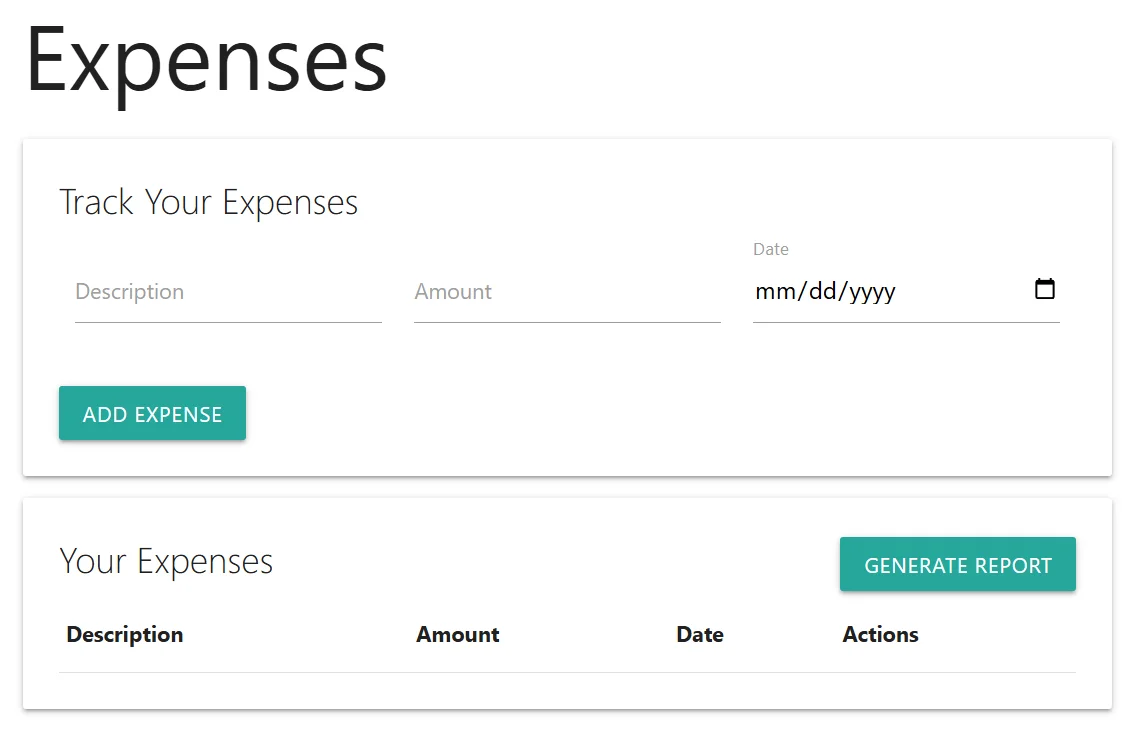The height and width of the screenshot is (730, 1140).
Task: Click the Track Your Expenses heading
Action: point(209,202)
